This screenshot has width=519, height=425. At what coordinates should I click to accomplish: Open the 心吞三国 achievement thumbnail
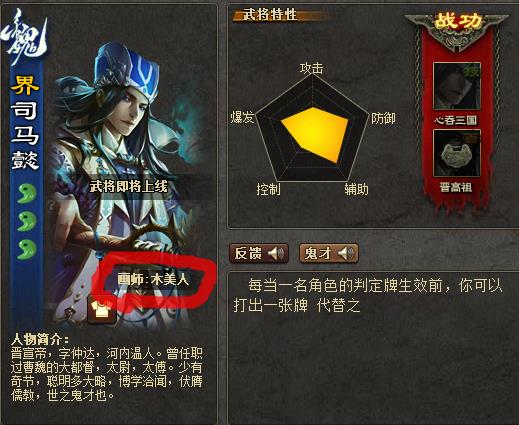coord(456,86)
